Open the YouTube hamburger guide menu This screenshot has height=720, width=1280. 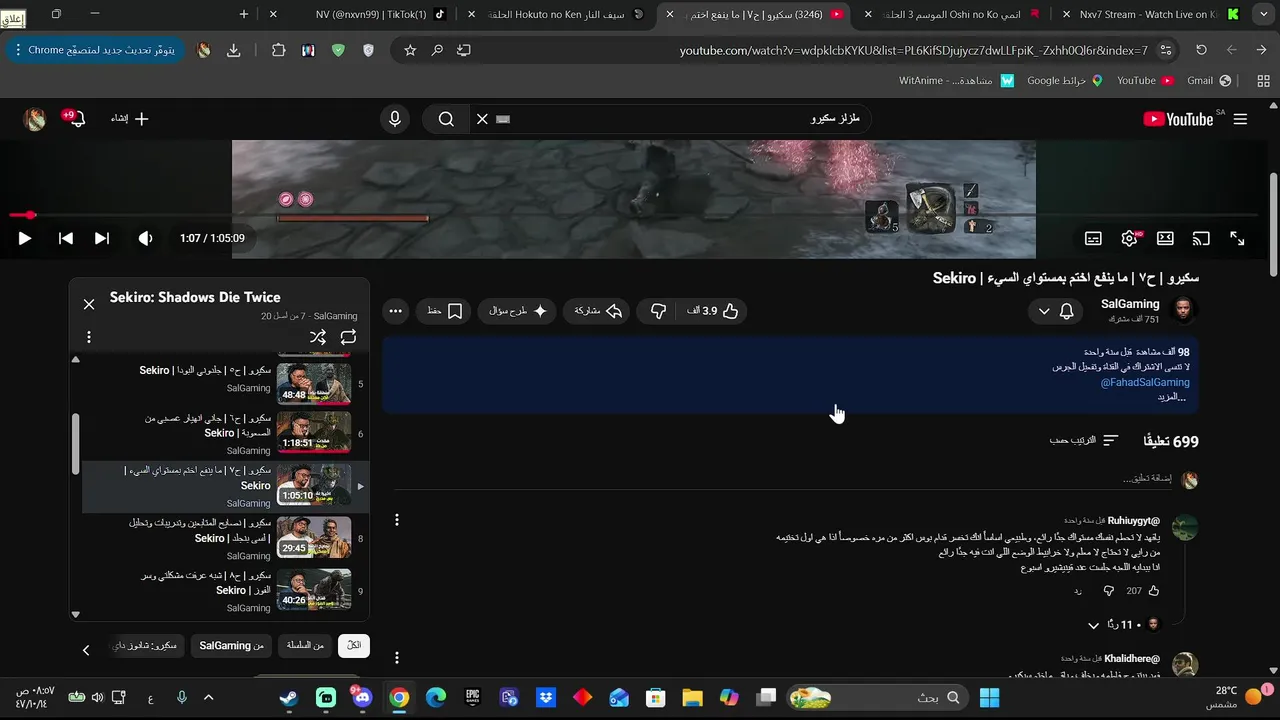[1240, 119]
